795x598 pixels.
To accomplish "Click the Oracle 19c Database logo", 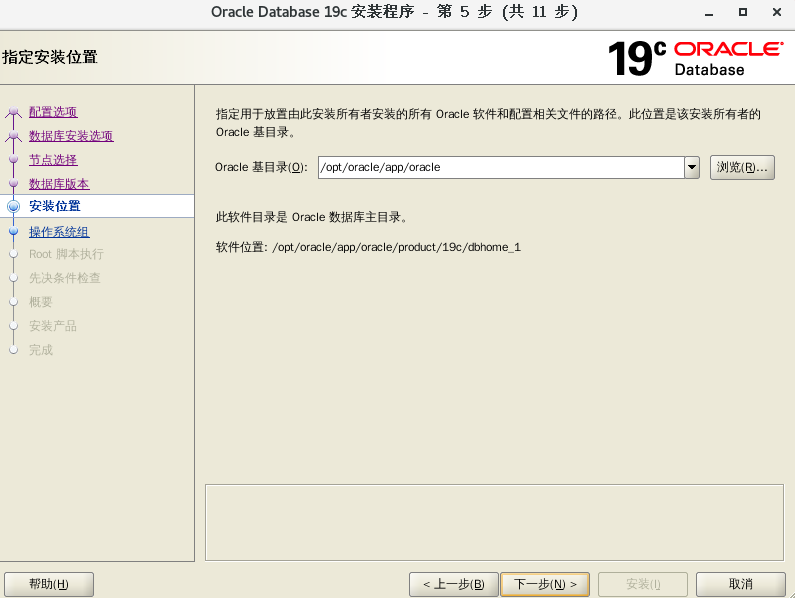I will coord(695,58).
